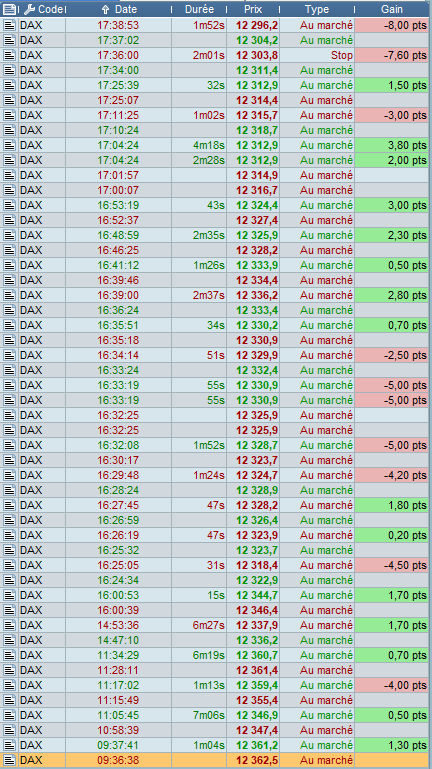Select the 2,80 pts gain cell

pos(392,295)
